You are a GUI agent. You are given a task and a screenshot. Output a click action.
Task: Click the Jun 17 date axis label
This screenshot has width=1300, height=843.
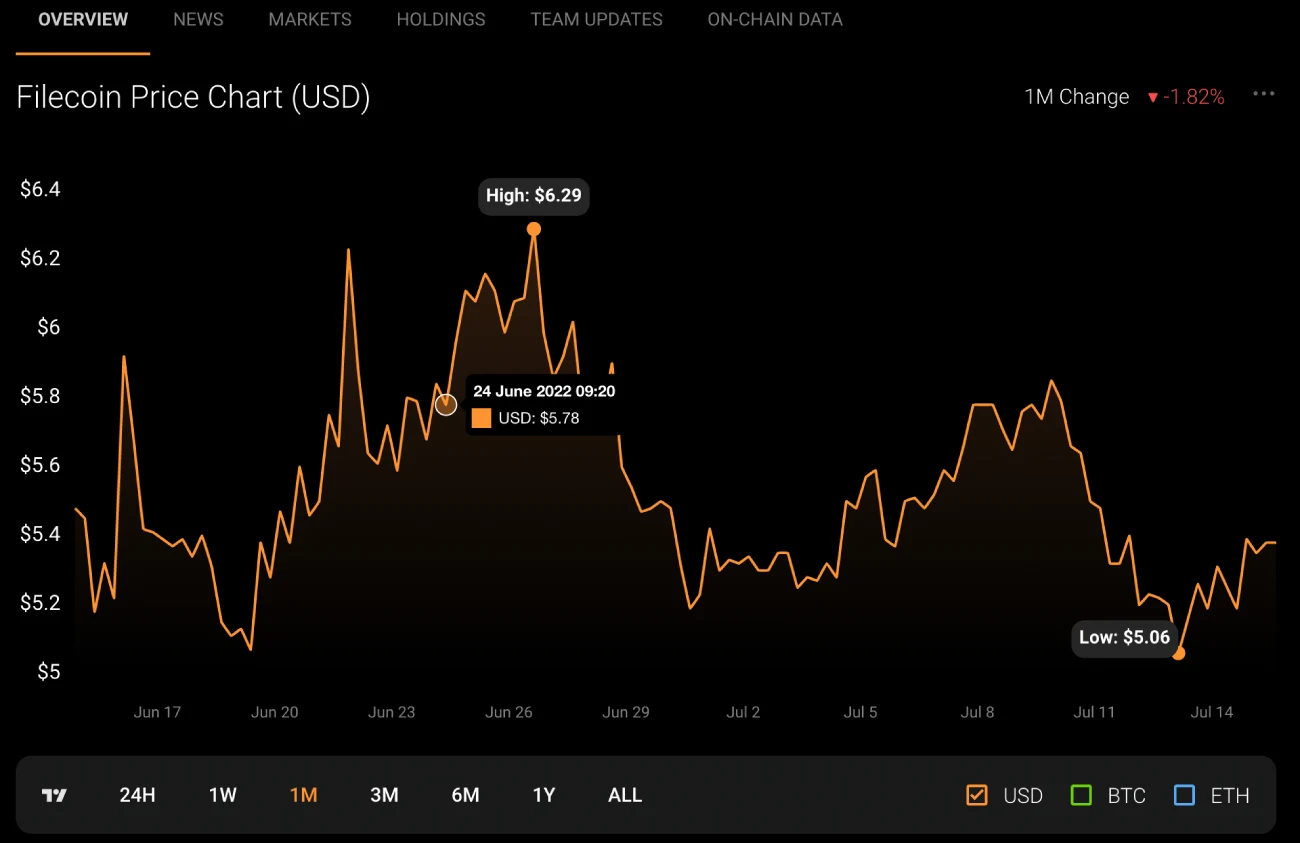pyautogui.click(x=157, y=712)
